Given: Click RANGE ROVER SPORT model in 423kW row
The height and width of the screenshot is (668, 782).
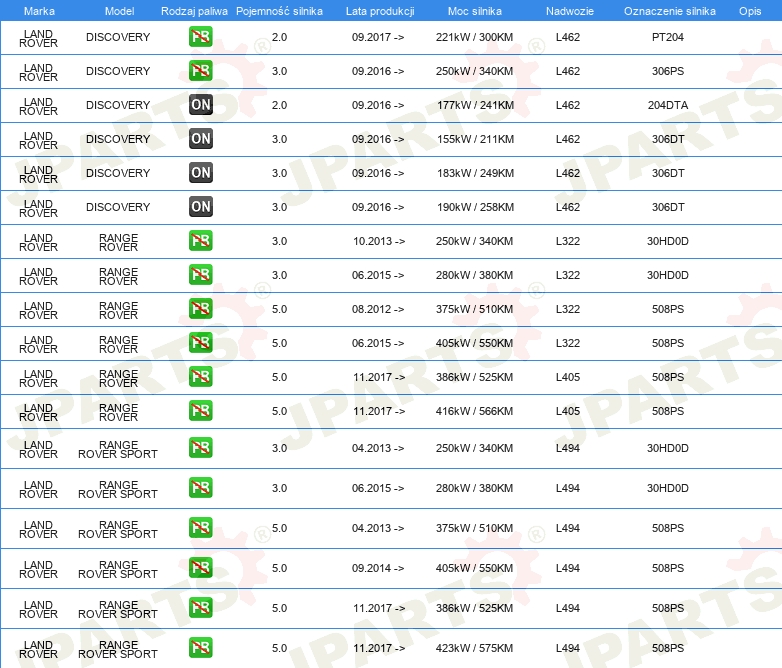Looking at the screenshot, I should [x=118, y=649].
